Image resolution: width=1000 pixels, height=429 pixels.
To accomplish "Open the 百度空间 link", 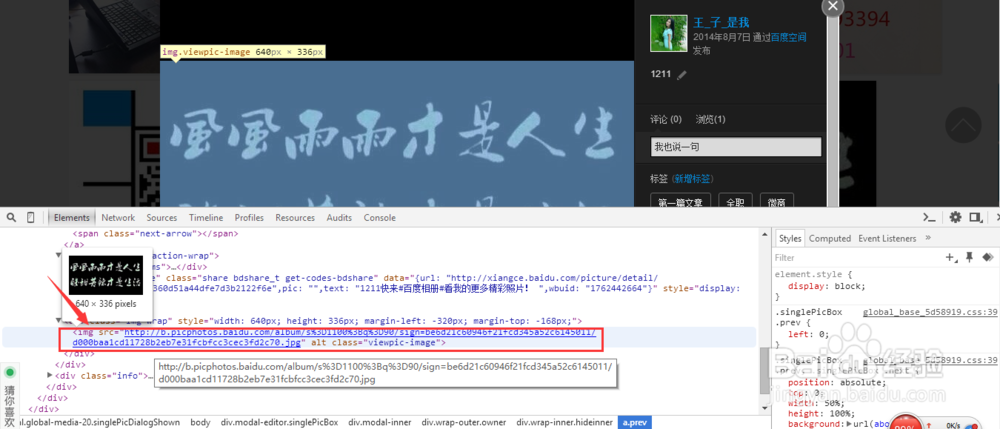I will 789,38.
